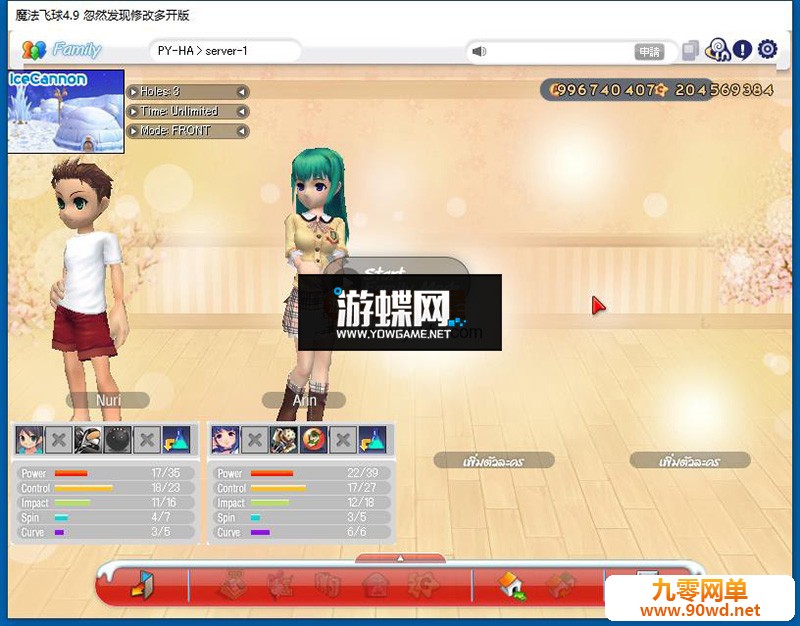Click the house with green arrow icon
Image resolution: width=800 pixels, height=626 pixels.
click(x=512, y=585)
